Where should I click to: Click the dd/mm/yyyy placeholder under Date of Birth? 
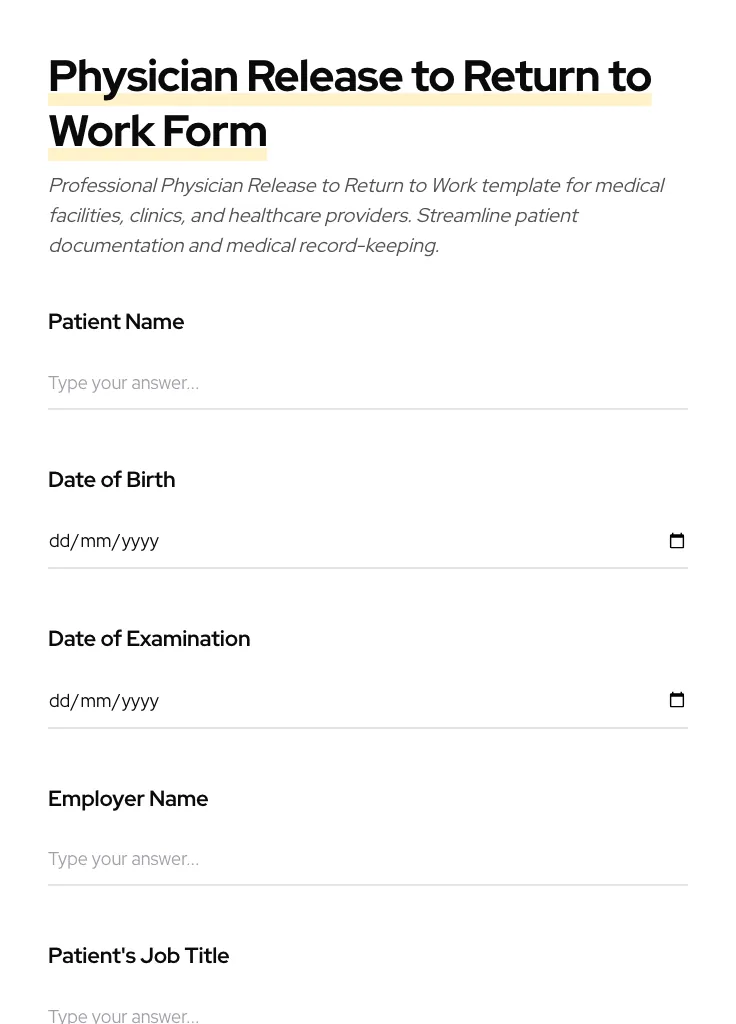(x=104, y=541)
